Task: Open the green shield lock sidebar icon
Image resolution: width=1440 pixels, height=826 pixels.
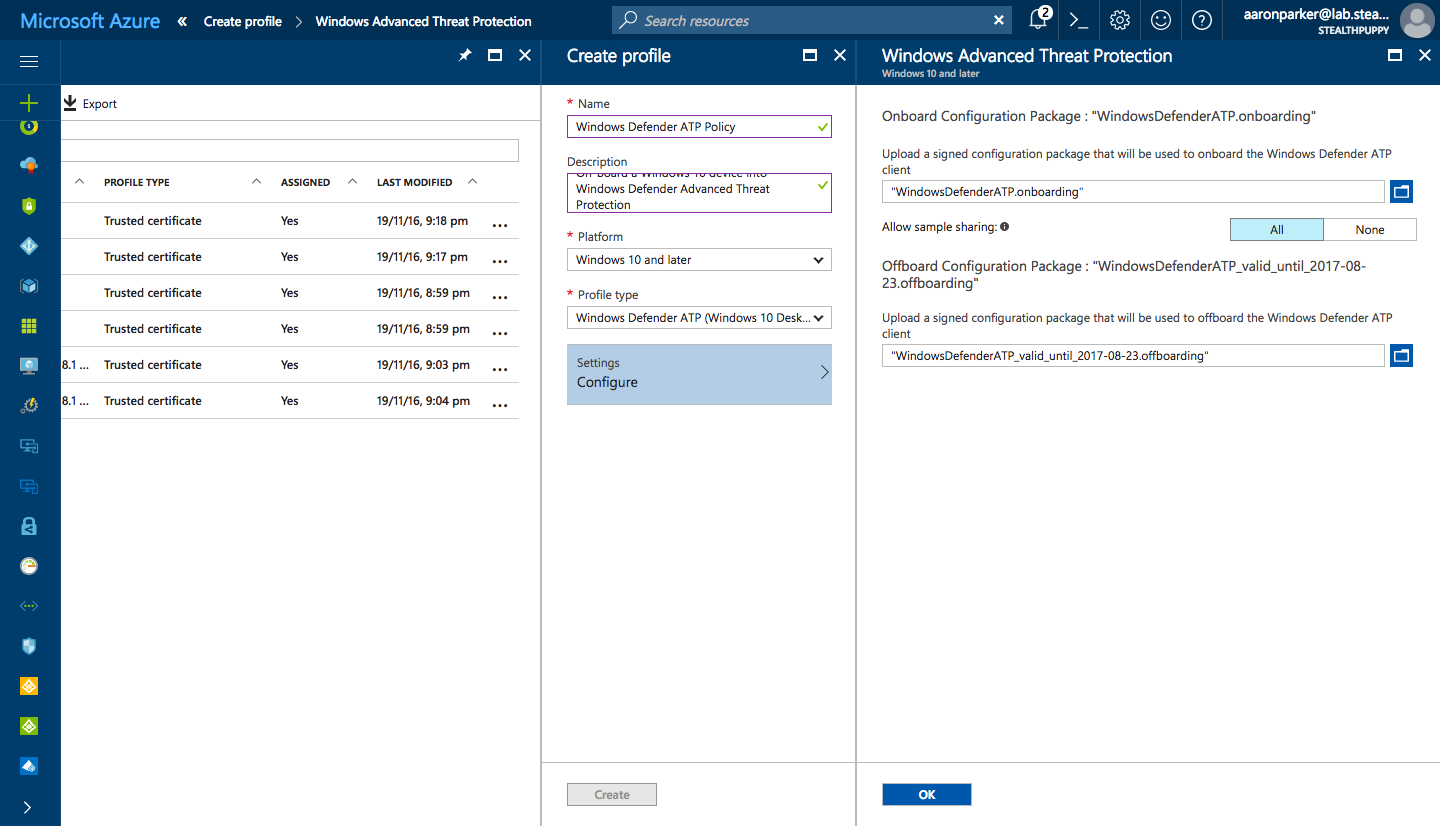Action: [29, 206]
